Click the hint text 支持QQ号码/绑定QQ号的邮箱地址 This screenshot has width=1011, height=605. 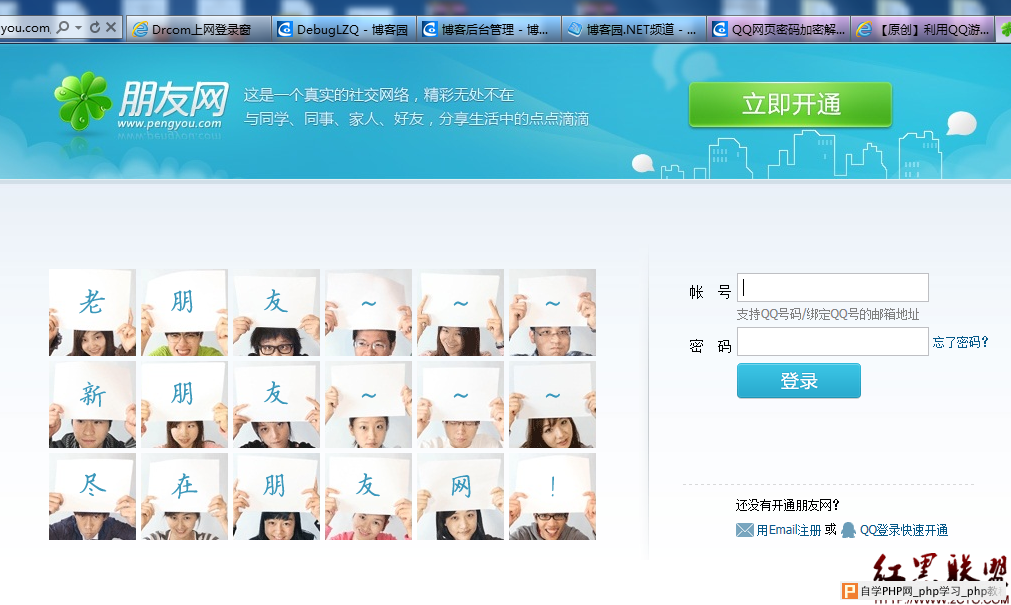(828, 315)
